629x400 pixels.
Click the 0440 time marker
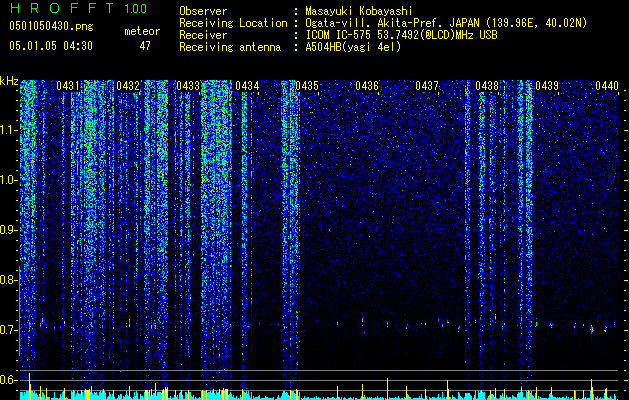[x=607, y=86]
